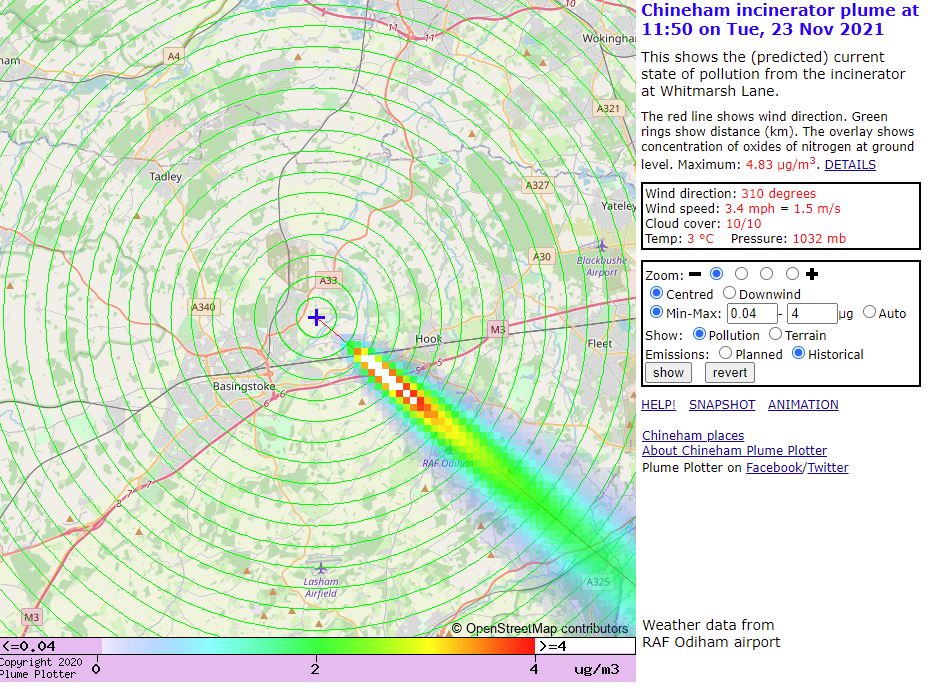The height and width of the screenshot is (689, 931).
Task: Click the green middle of colour scale
Action: point(316,646)
